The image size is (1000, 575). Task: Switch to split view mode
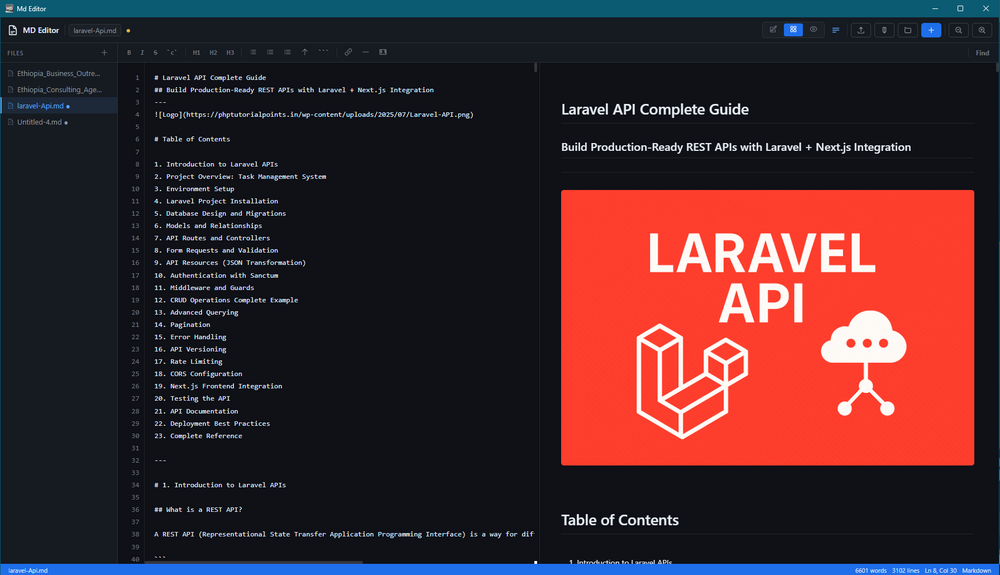[793, 30]
